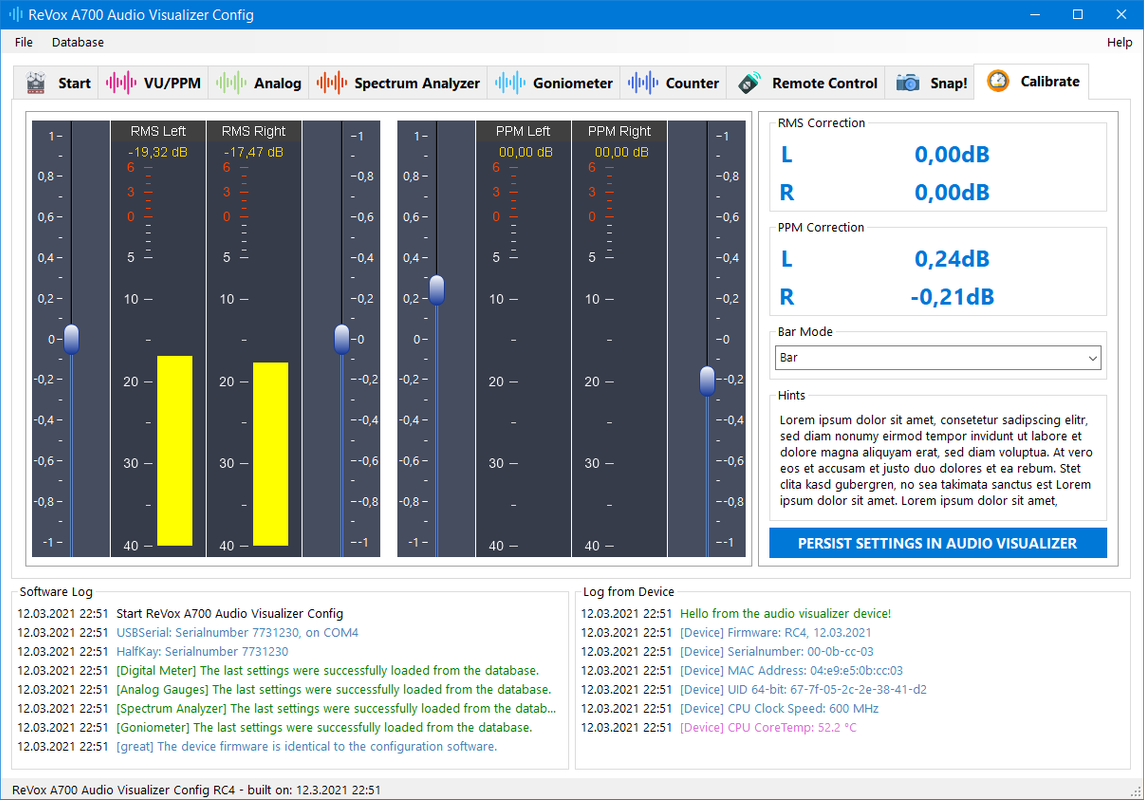Click the [Digital Meter] settings loaded log line
The height and width of the screenshot is (800, 1144).
[x=328, y=670]
